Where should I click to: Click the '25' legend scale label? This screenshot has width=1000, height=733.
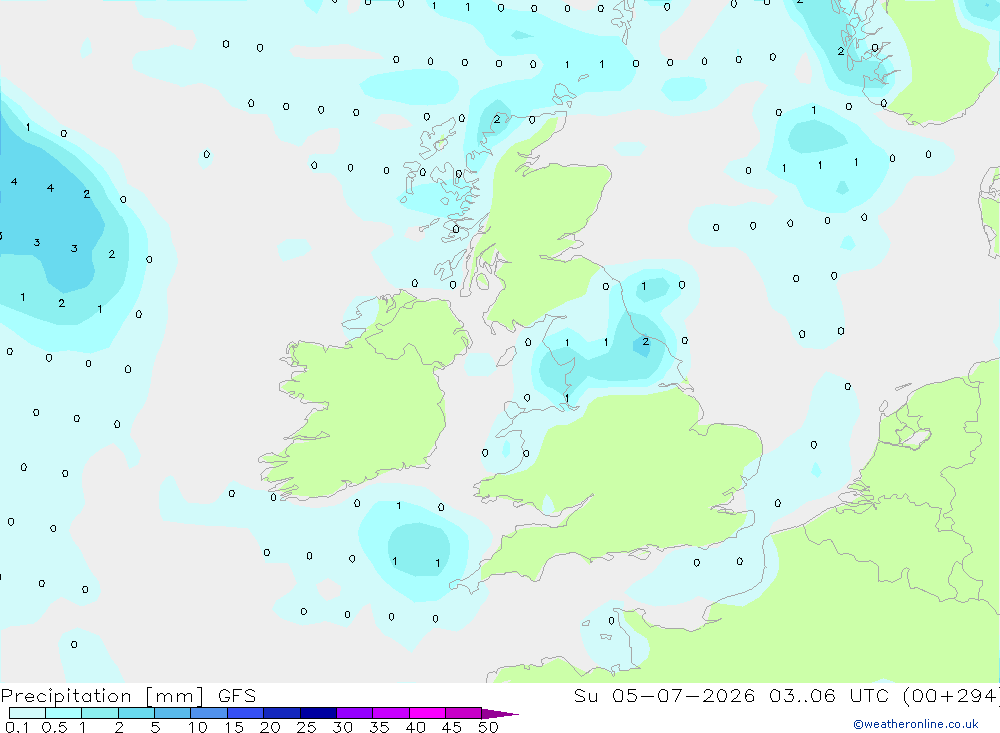(x=306, y=727)
